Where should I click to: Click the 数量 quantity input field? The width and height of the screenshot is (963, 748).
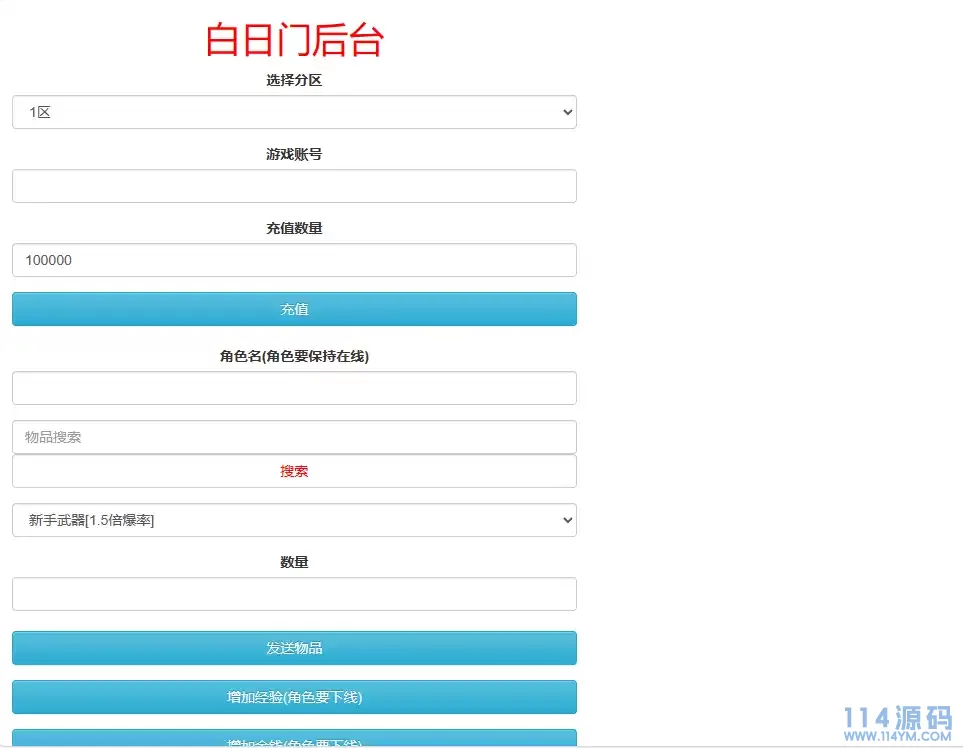click(x=293, y=594)
